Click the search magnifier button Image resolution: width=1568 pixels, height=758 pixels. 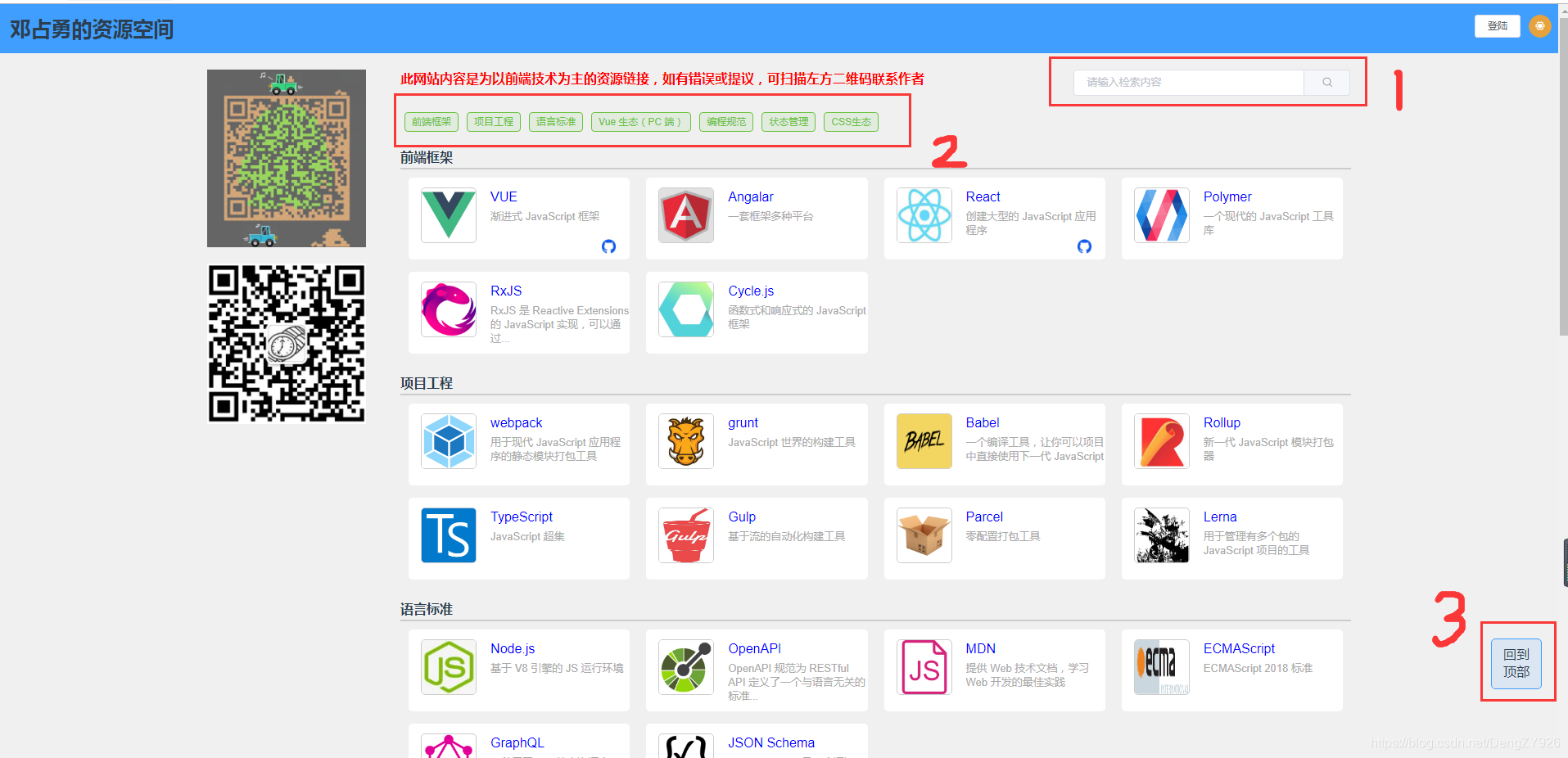(1326, 82)
